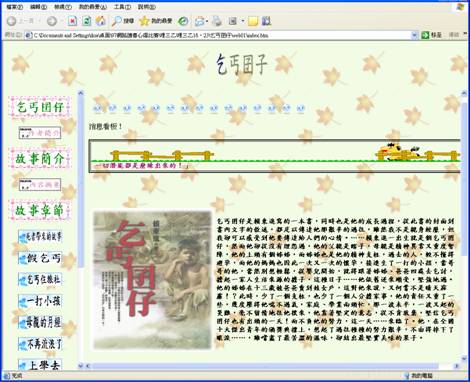Expand the Mail button dropdown arrow

[207, 21]
